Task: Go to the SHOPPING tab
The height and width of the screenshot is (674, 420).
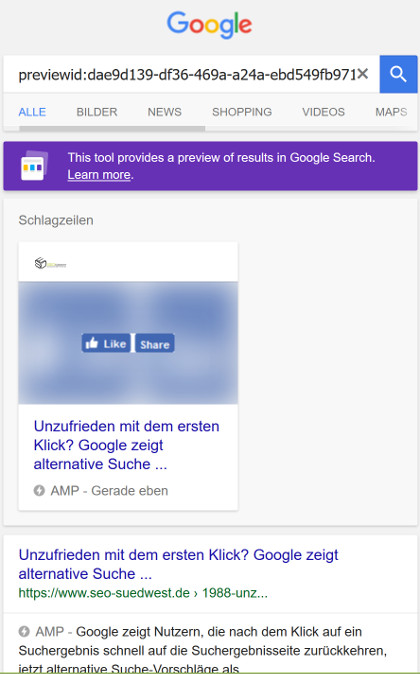Action: pos(242,112)
